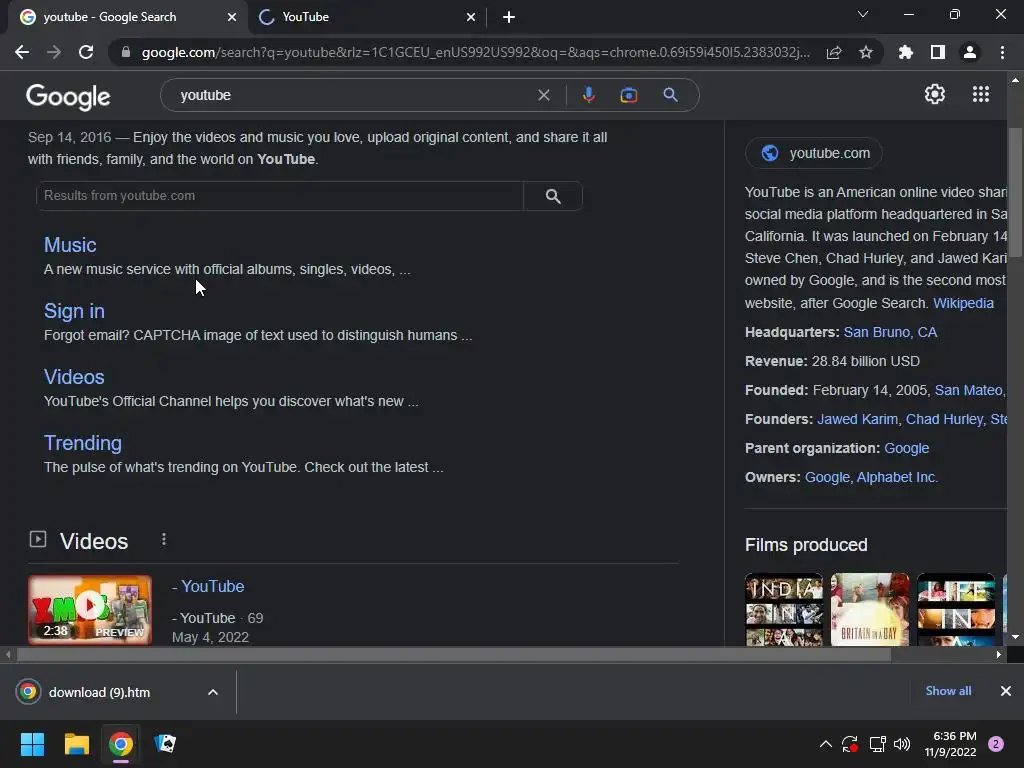Open the Jawed Karim founder link
The height and width of the screenshot is (768, 1024).
(857, 419)
